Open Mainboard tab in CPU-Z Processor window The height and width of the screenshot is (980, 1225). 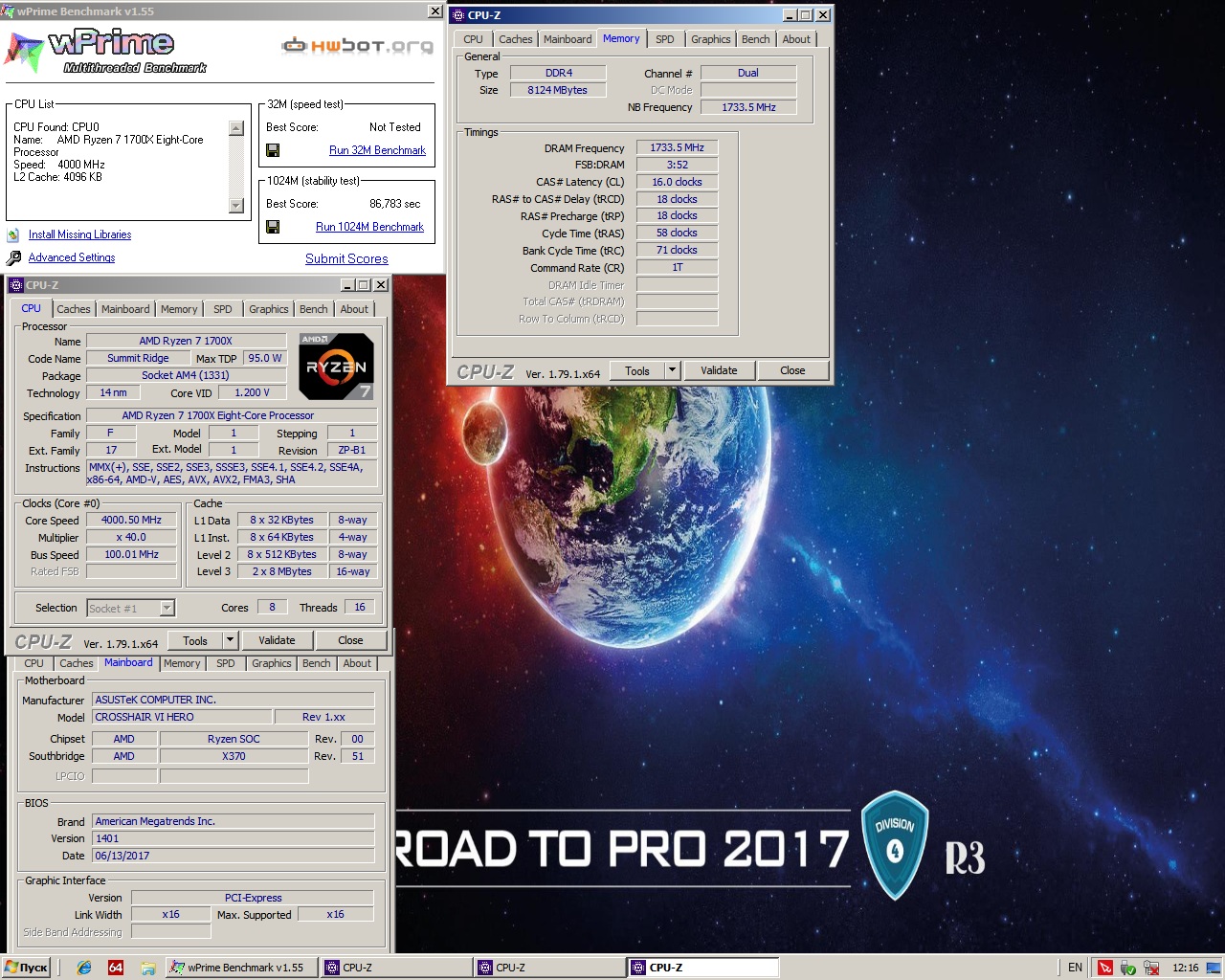coord(125,309)
